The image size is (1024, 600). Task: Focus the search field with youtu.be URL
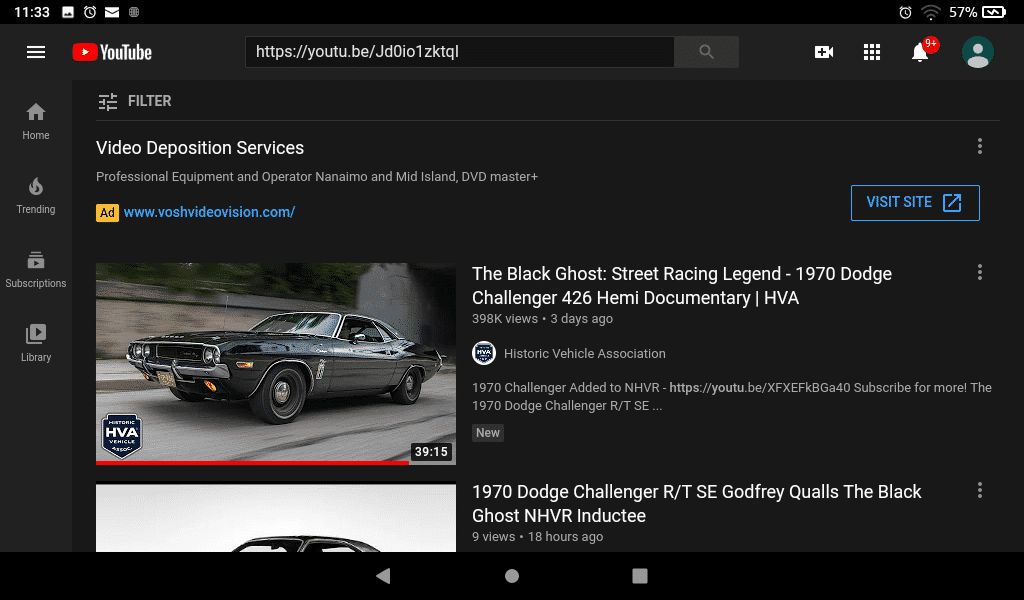click(x=460, y=52)
